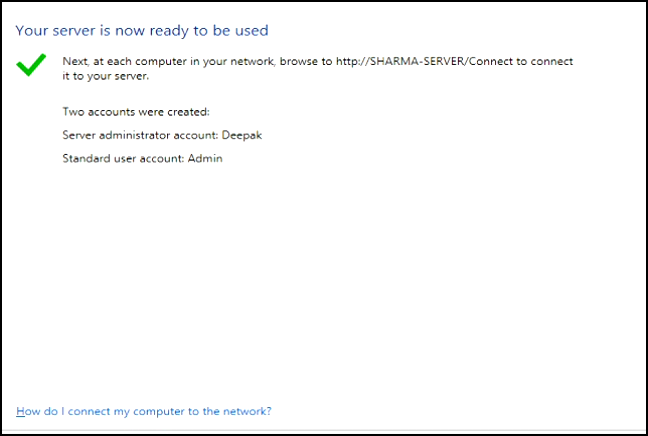
Task: Open the "How do I connect my computer" link
Action: coord(143,411)
